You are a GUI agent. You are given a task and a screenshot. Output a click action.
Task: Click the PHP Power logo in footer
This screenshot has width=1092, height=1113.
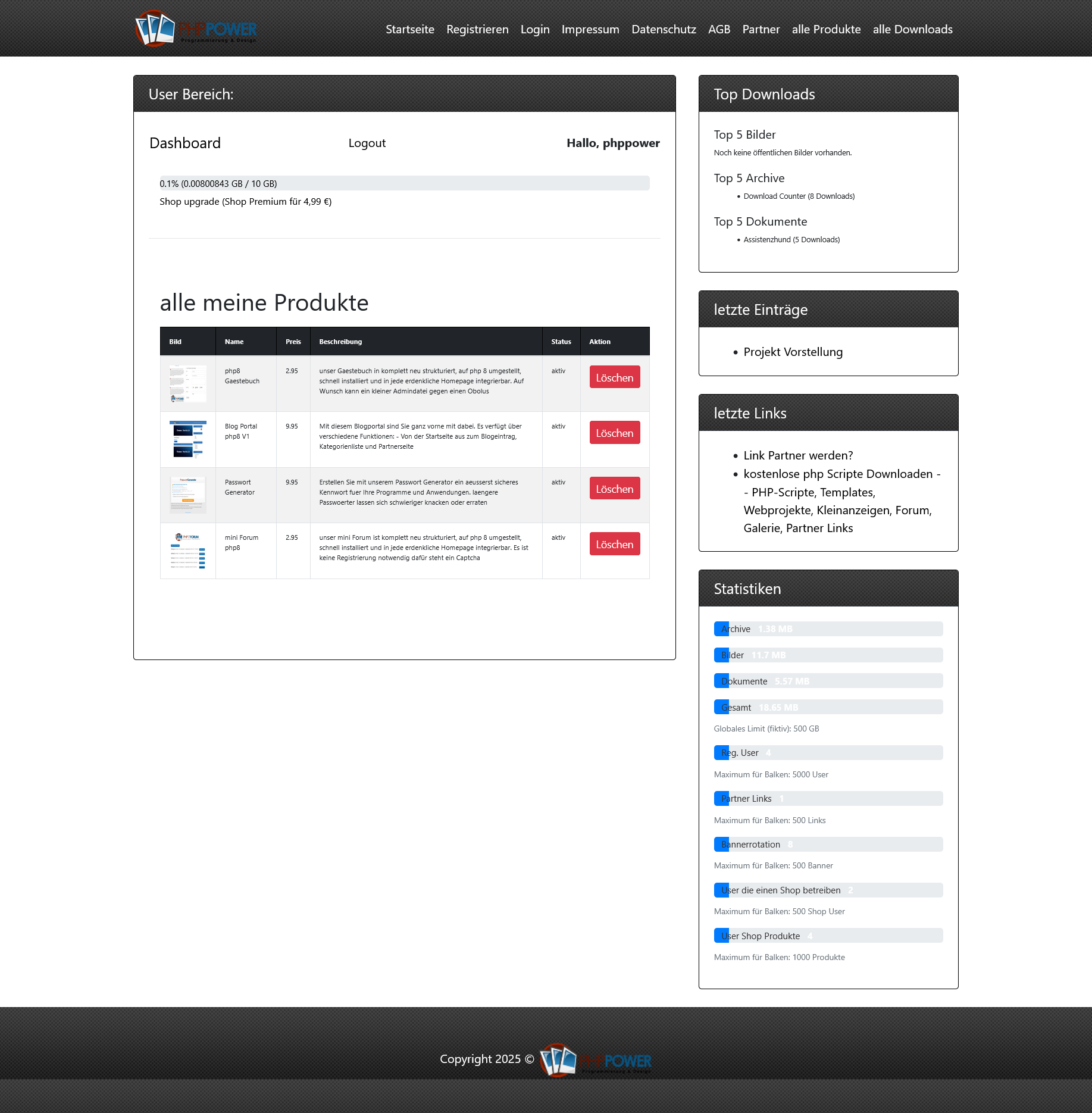pyautogui.click(x=595, y=1059)
